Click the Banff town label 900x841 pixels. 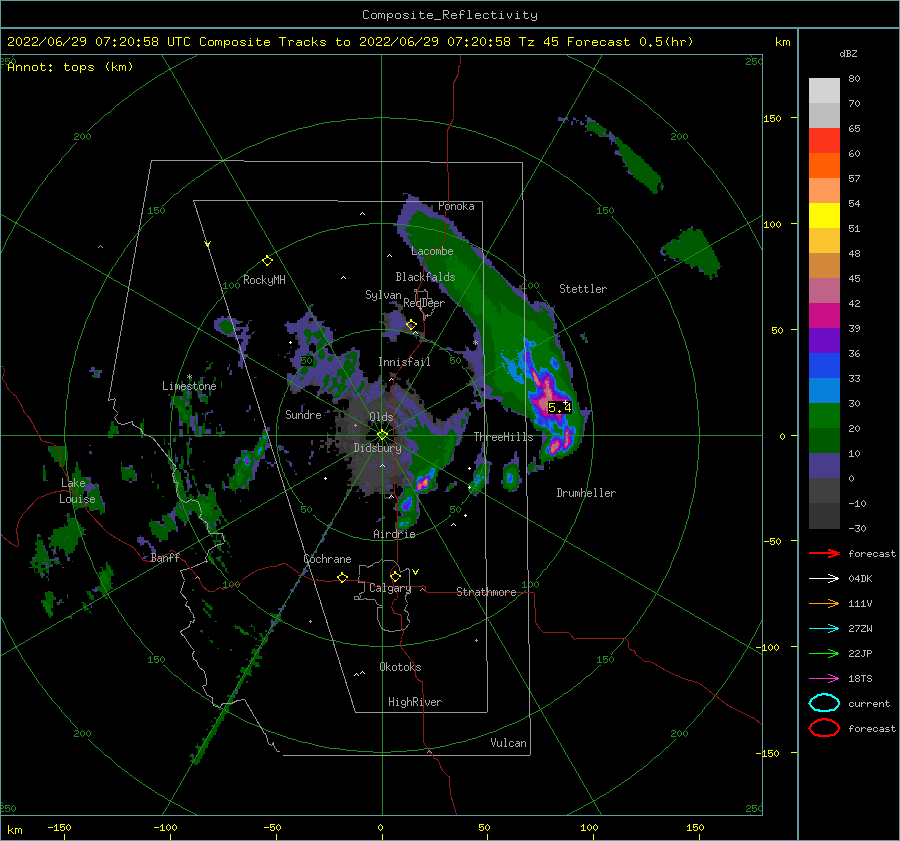coord(165,557)
